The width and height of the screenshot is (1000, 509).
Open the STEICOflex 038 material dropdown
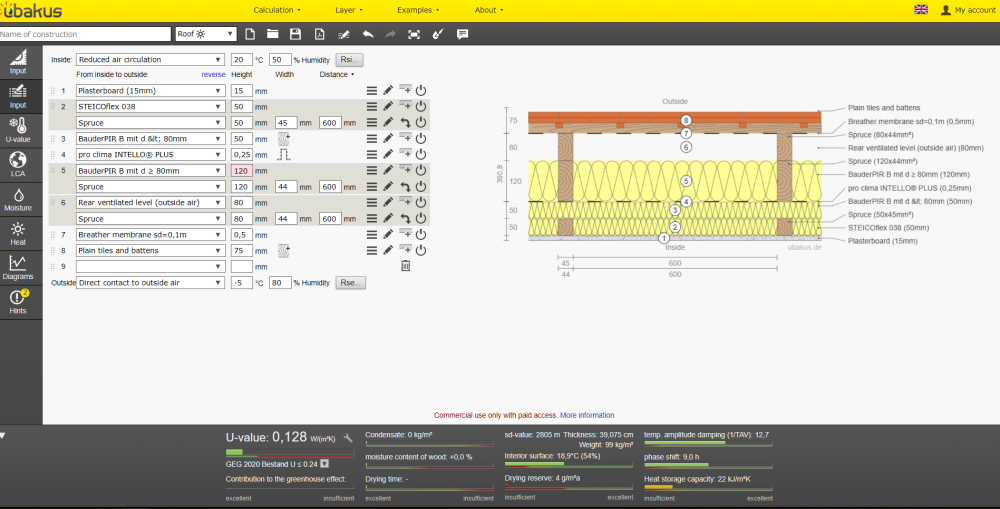[151, 107]
